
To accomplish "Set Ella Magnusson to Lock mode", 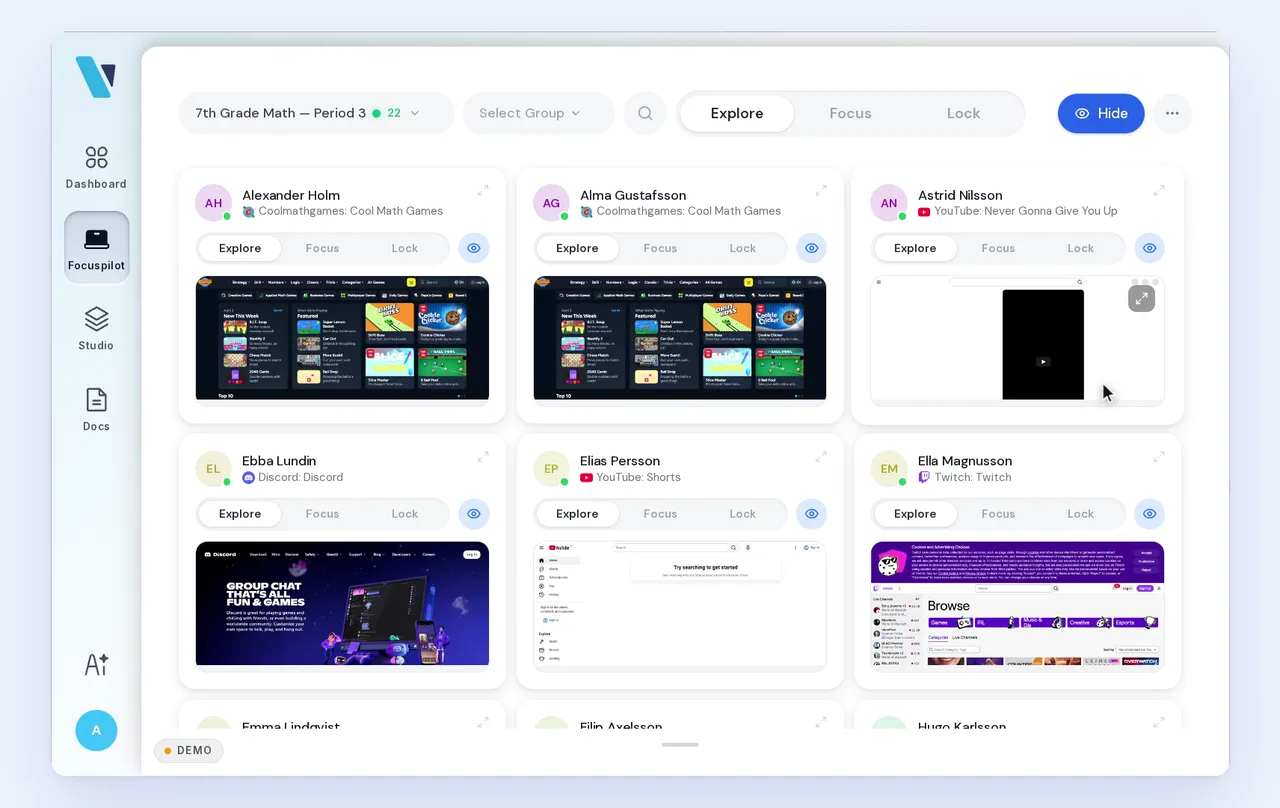I will [x=1081, y=514].
